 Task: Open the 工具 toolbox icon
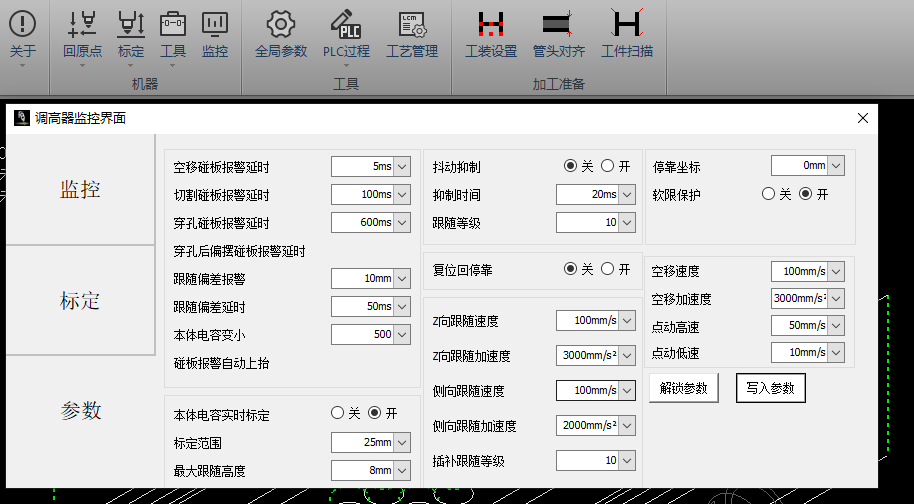(173, 24)
